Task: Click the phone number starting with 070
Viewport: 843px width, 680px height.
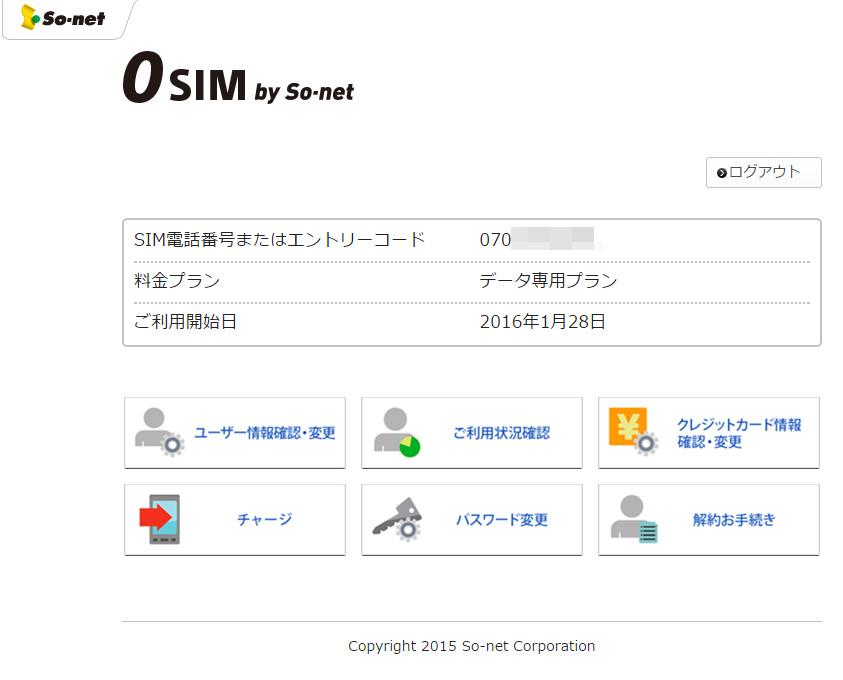Action: click(x=537, y=239)
